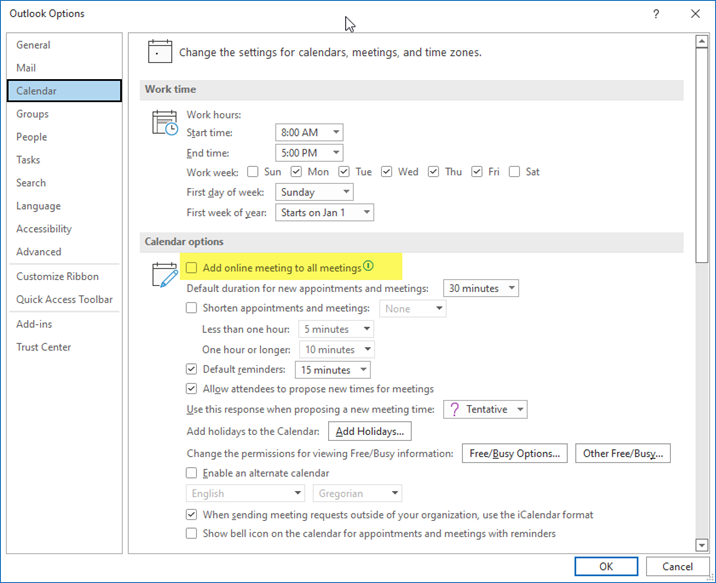
Task: Click the info icon beside Add online meeting
Action: coord(368,267)
